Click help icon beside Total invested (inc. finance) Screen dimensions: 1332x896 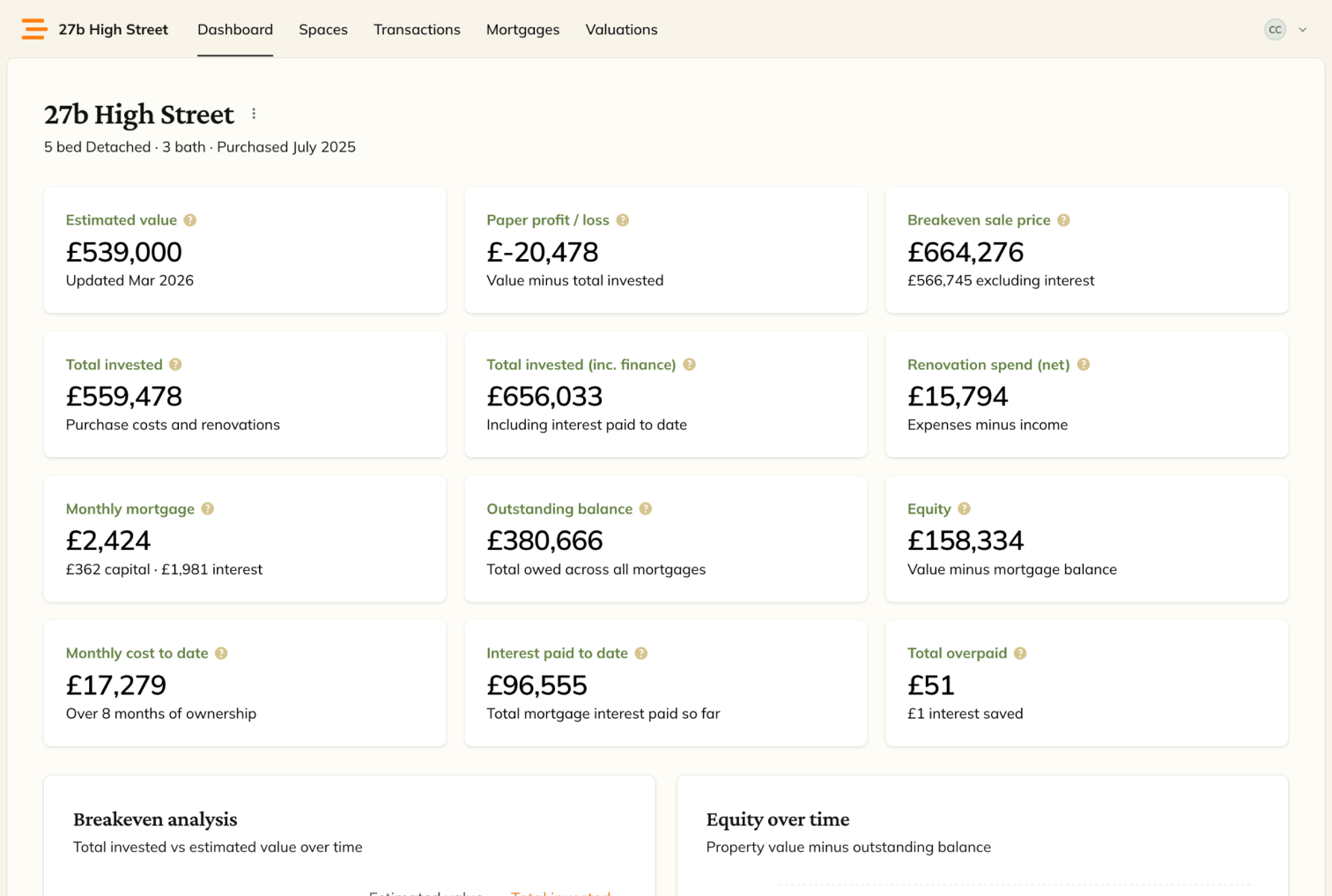click(690, 365)
